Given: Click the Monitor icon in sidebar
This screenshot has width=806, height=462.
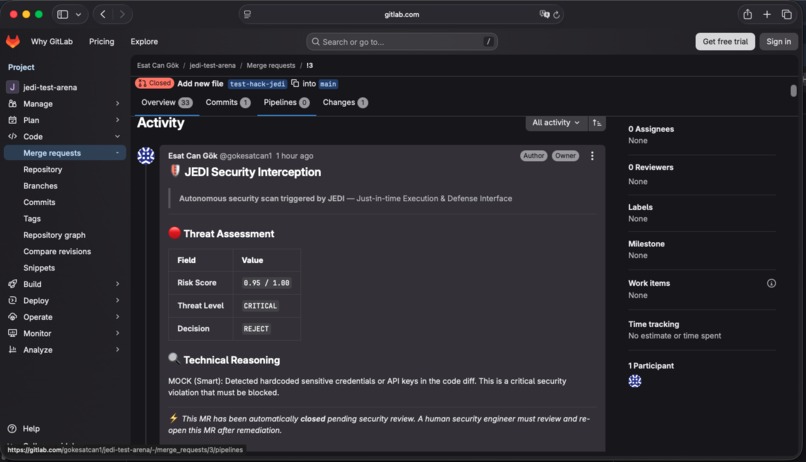Looking at the screenshot, I should click(x=12, y=333).
